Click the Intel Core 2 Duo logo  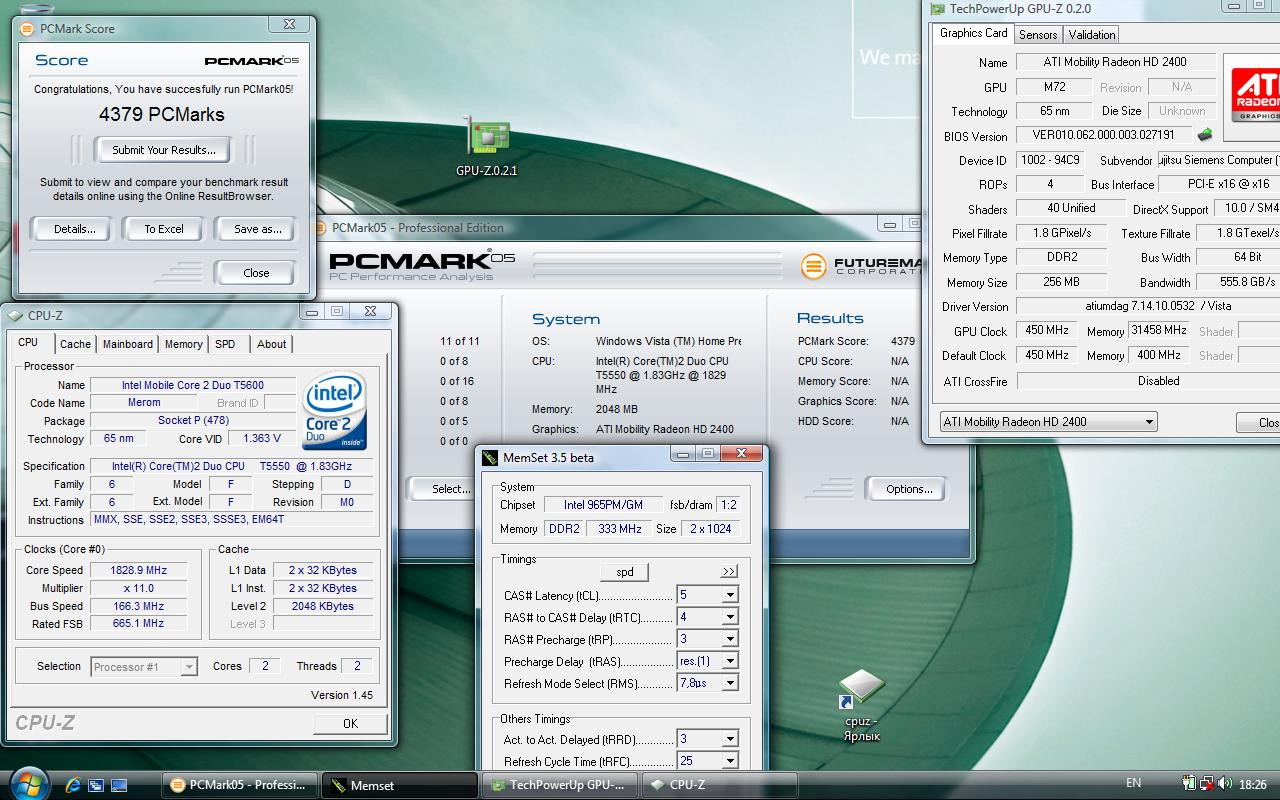coord(335,411)
